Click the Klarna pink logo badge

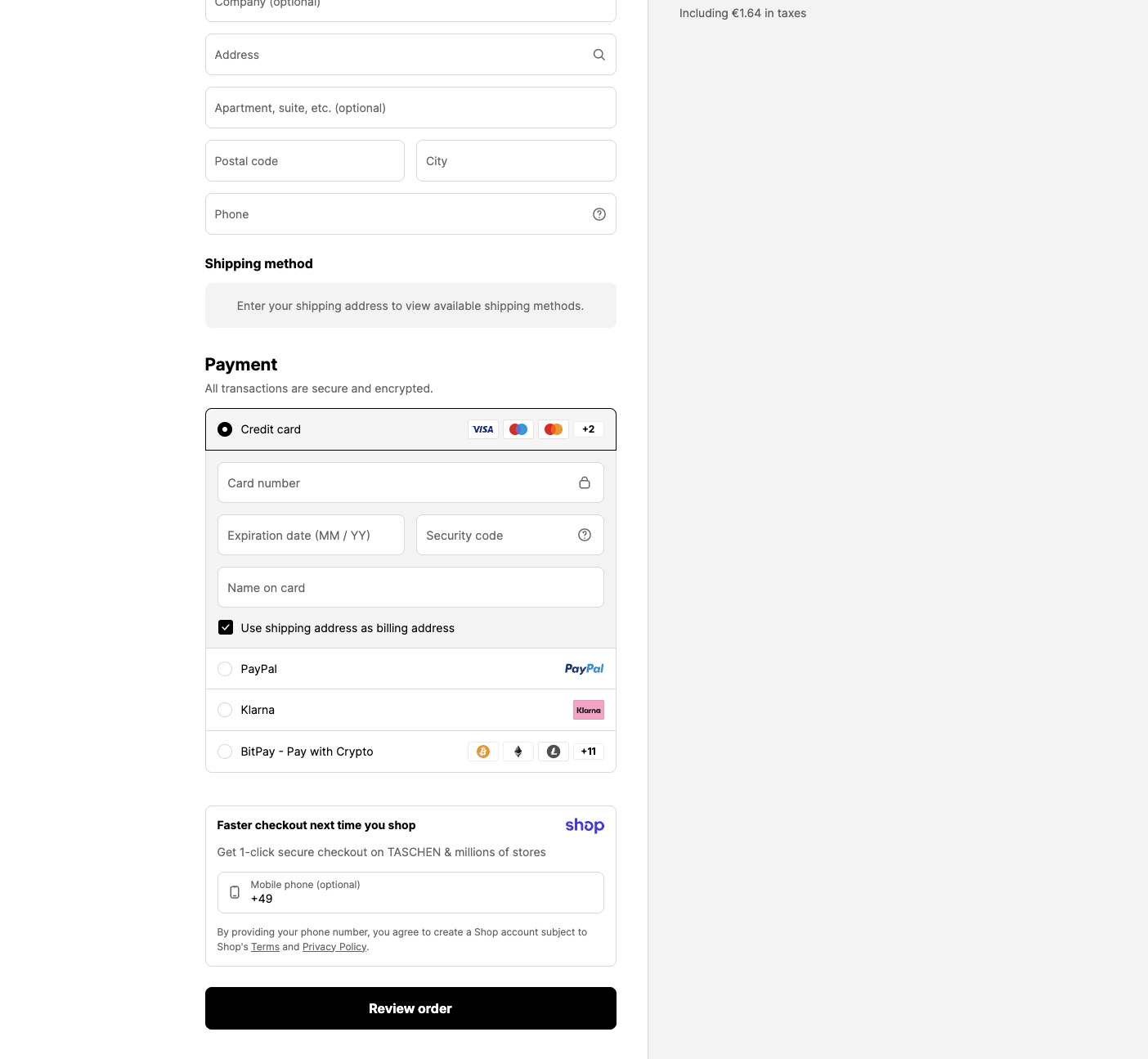[x=589, y=710]
